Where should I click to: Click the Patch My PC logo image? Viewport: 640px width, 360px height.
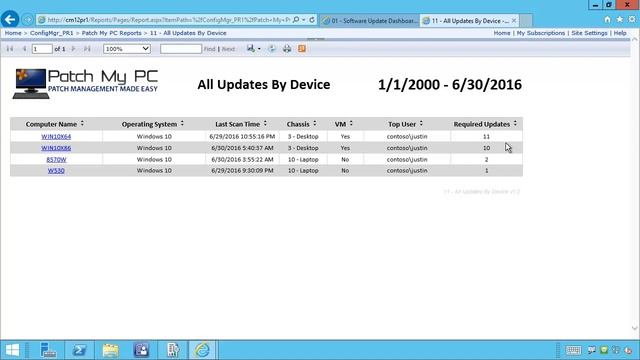(x=85, y=84)
